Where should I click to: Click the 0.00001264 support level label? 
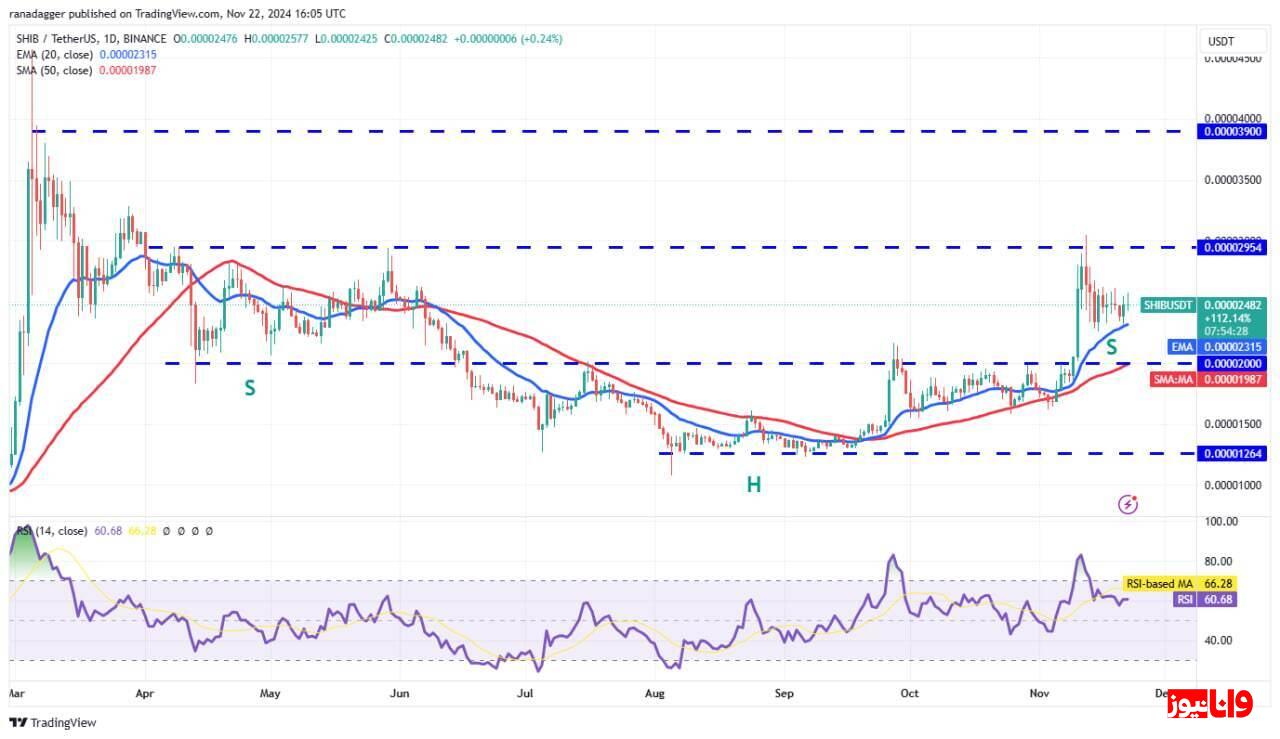1234,454
